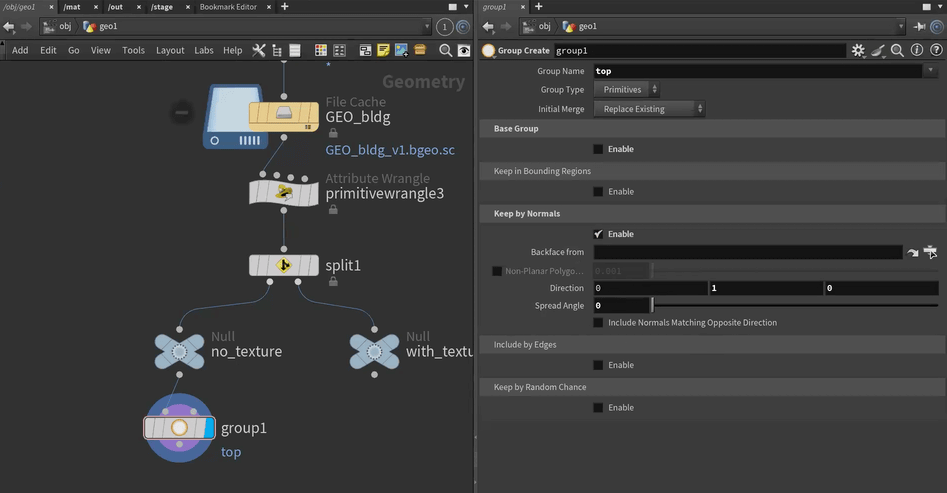The height and width of the screenshot is (493, 947).
Task: Click the search parameters magnifier icon
Action: (897, 50)
